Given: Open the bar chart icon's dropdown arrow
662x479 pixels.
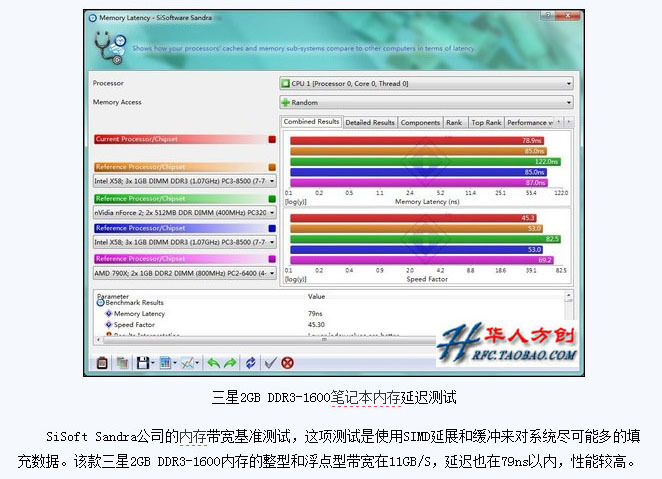Looking at the screenshot, I should (x=175, y=363).
